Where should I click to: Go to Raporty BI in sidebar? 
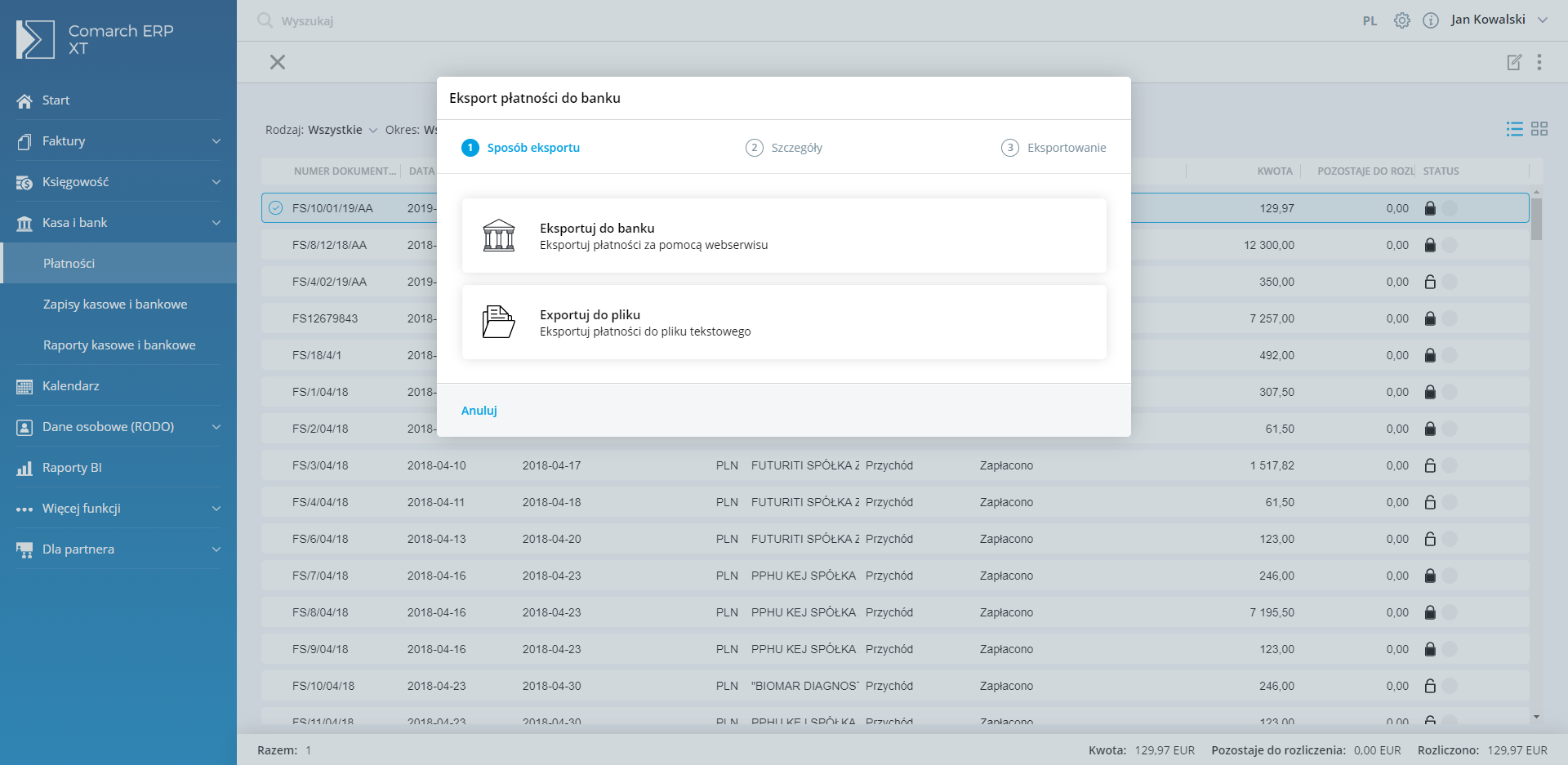(72, 467)
